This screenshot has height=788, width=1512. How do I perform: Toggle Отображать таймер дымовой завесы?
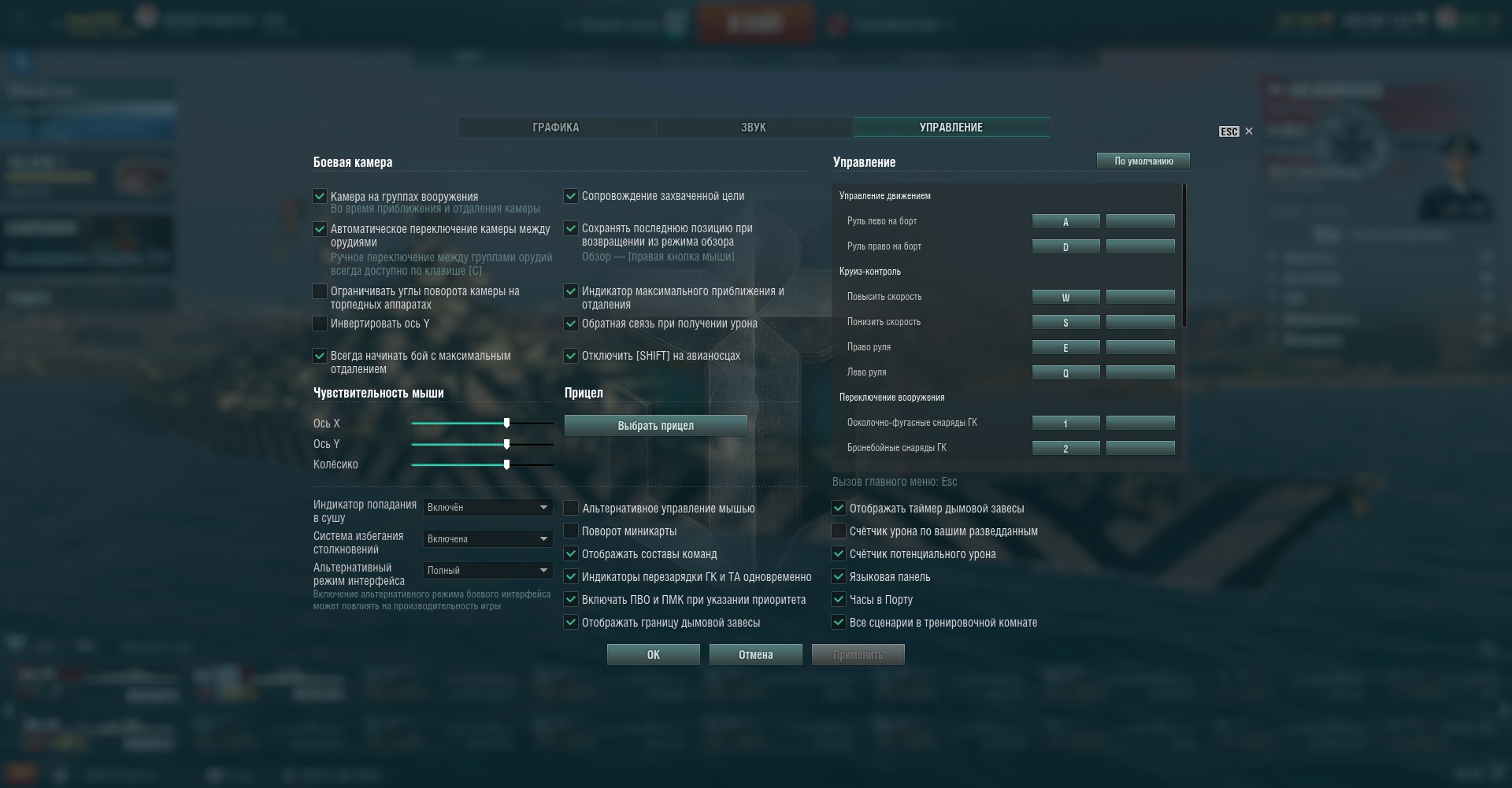click(x=839, y=509)
